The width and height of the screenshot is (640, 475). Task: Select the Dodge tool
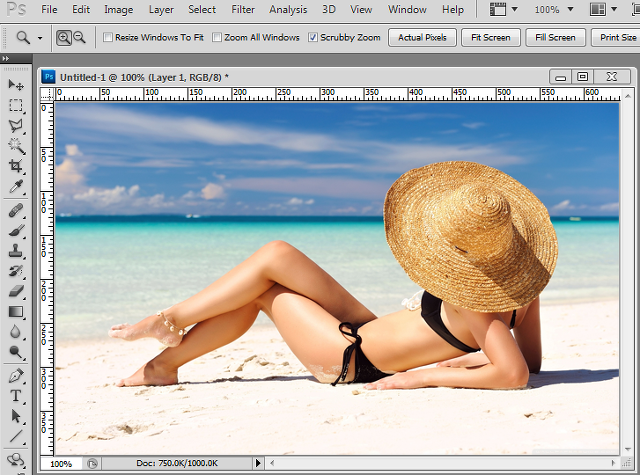pyautogui.click(x=16, y=352)
